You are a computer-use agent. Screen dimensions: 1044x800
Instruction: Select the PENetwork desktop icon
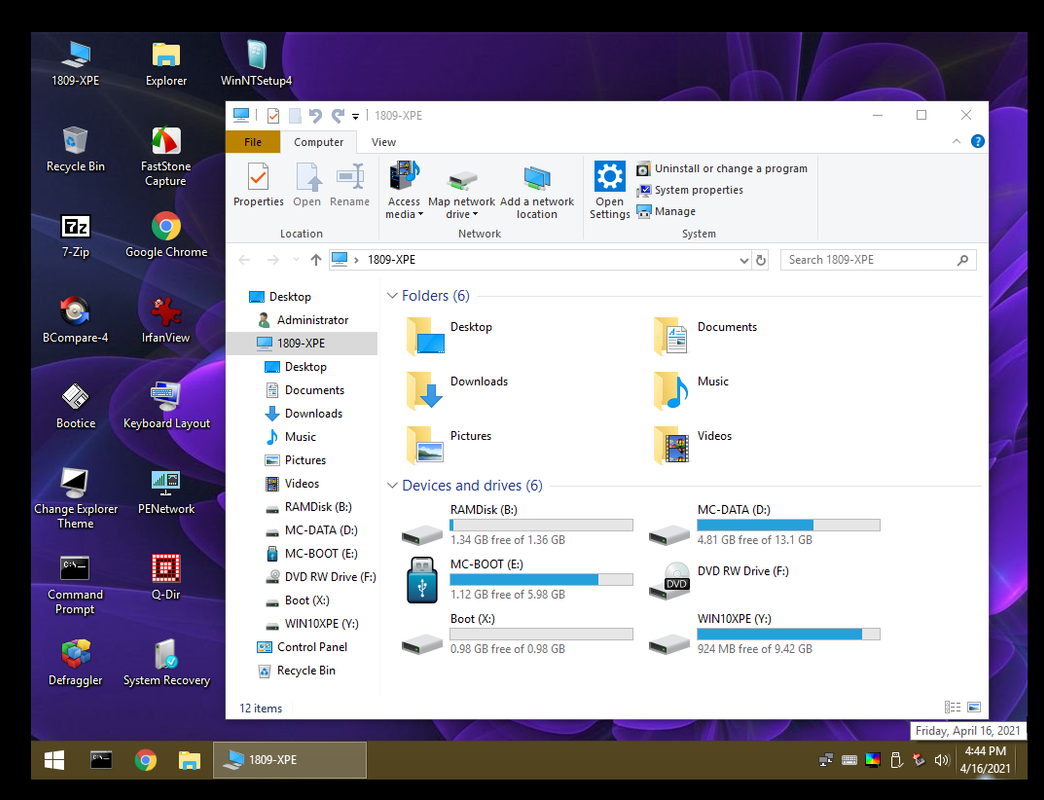(166, 492)
